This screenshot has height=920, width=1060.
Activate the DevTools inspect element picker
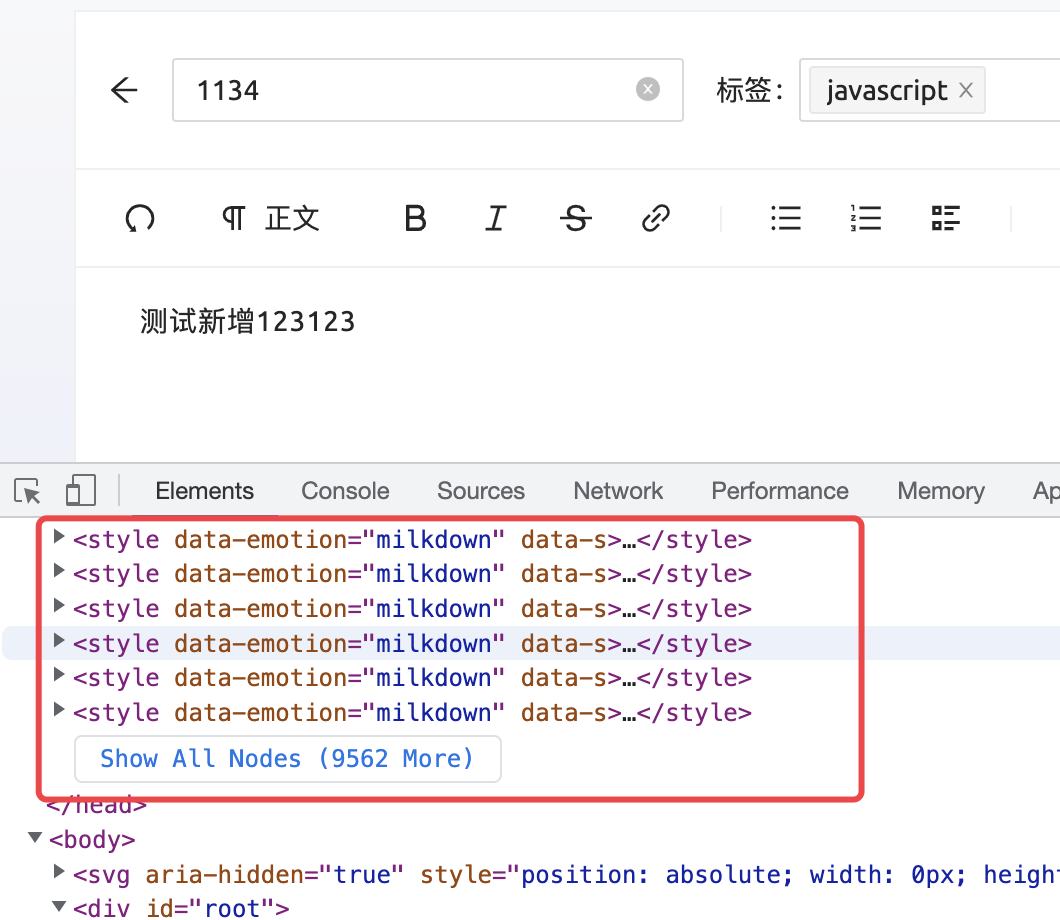click(27, 491)
